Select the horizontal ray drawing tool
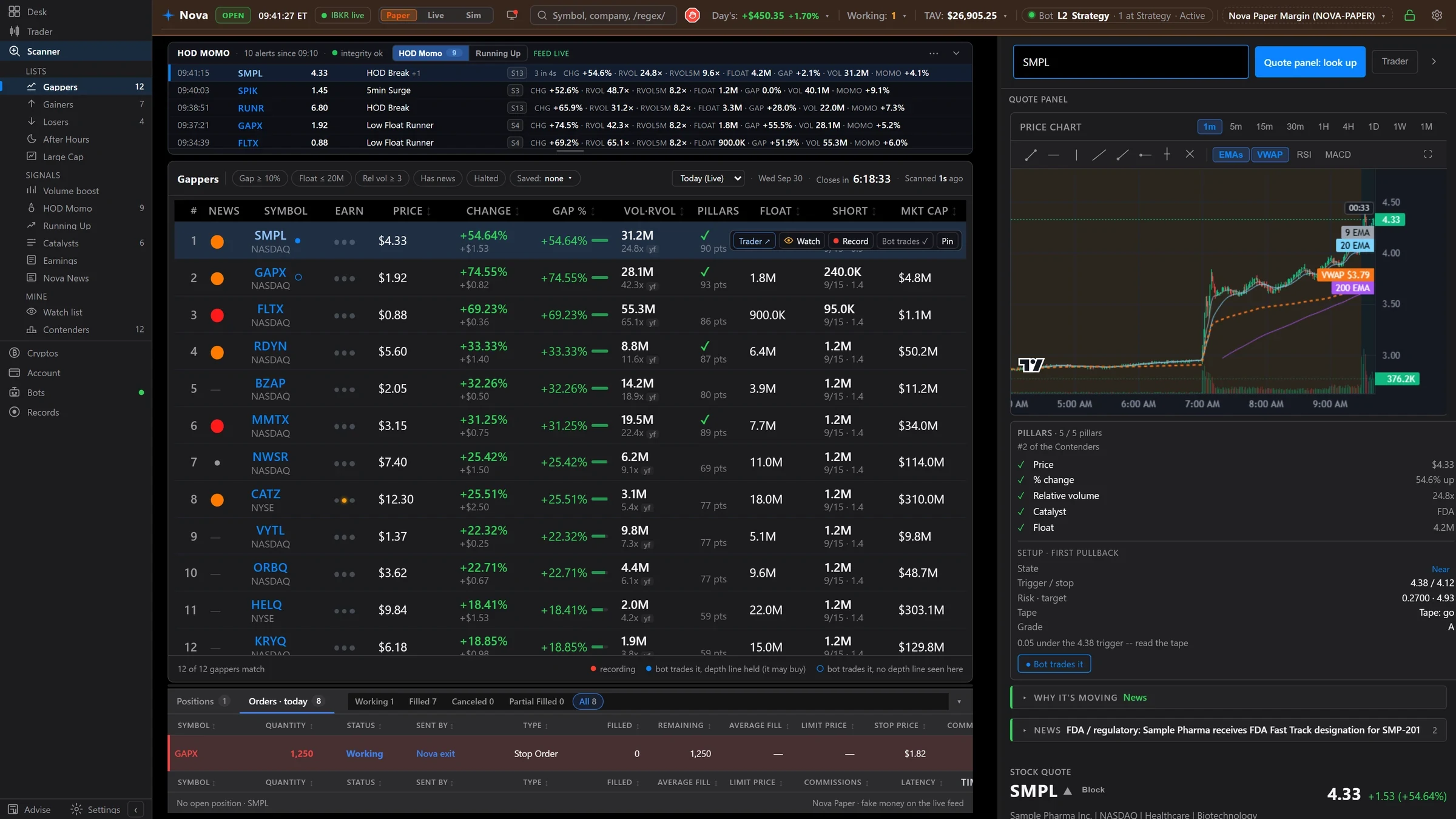Screen dimensions: 1456x819 [1145, 155]
